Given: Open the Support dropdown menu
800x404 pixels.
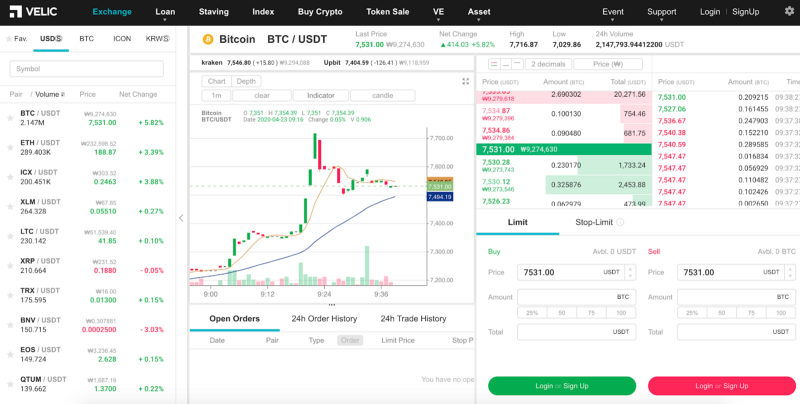Looking at the screenshot, I should tap(662, 13).
